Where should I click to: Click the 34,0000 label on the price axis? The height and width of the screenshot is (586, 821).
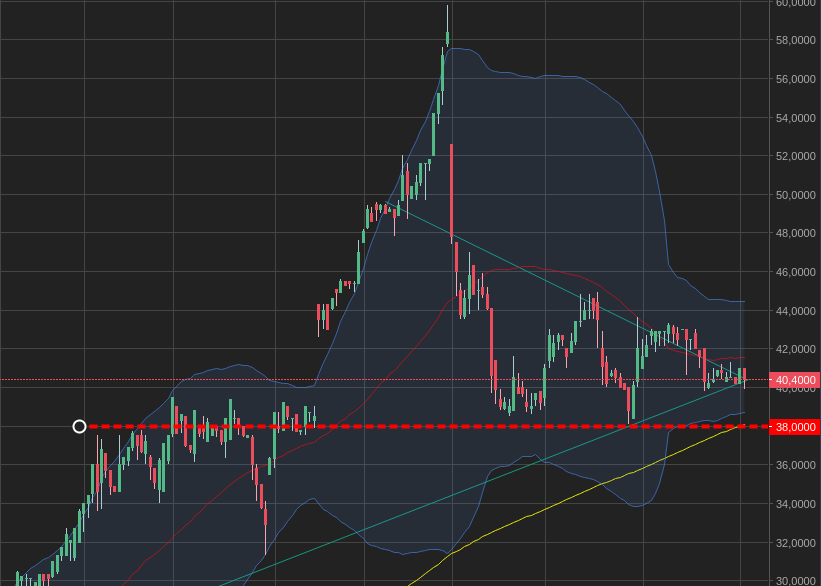pyautogui.click(x=796, y=504)
